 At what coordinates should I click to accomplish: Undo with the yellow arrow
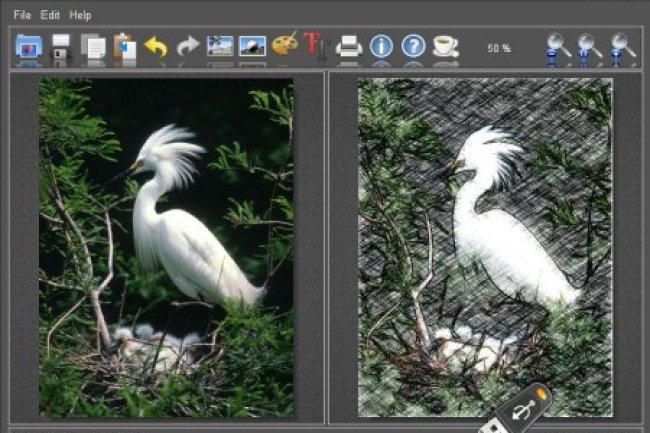coord(156,47)
